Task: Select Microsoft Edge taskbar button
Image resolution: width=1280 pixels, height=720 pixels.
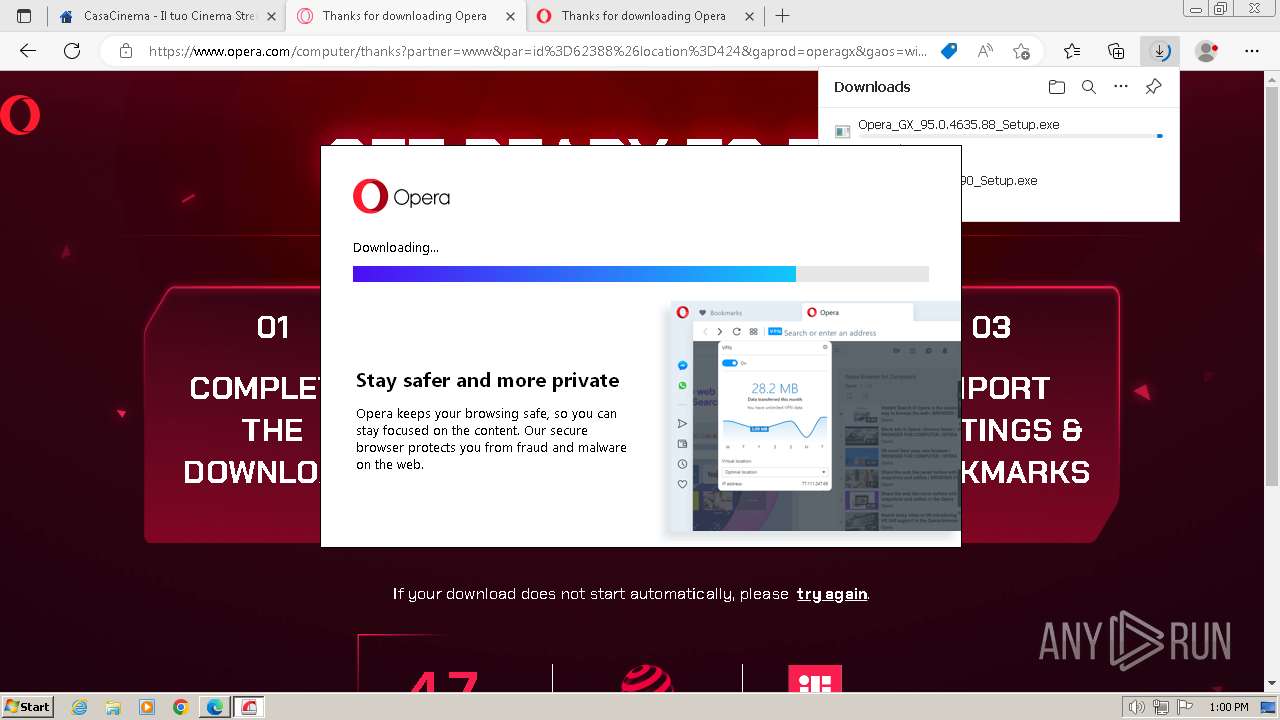Action: [x=215, y=707]
